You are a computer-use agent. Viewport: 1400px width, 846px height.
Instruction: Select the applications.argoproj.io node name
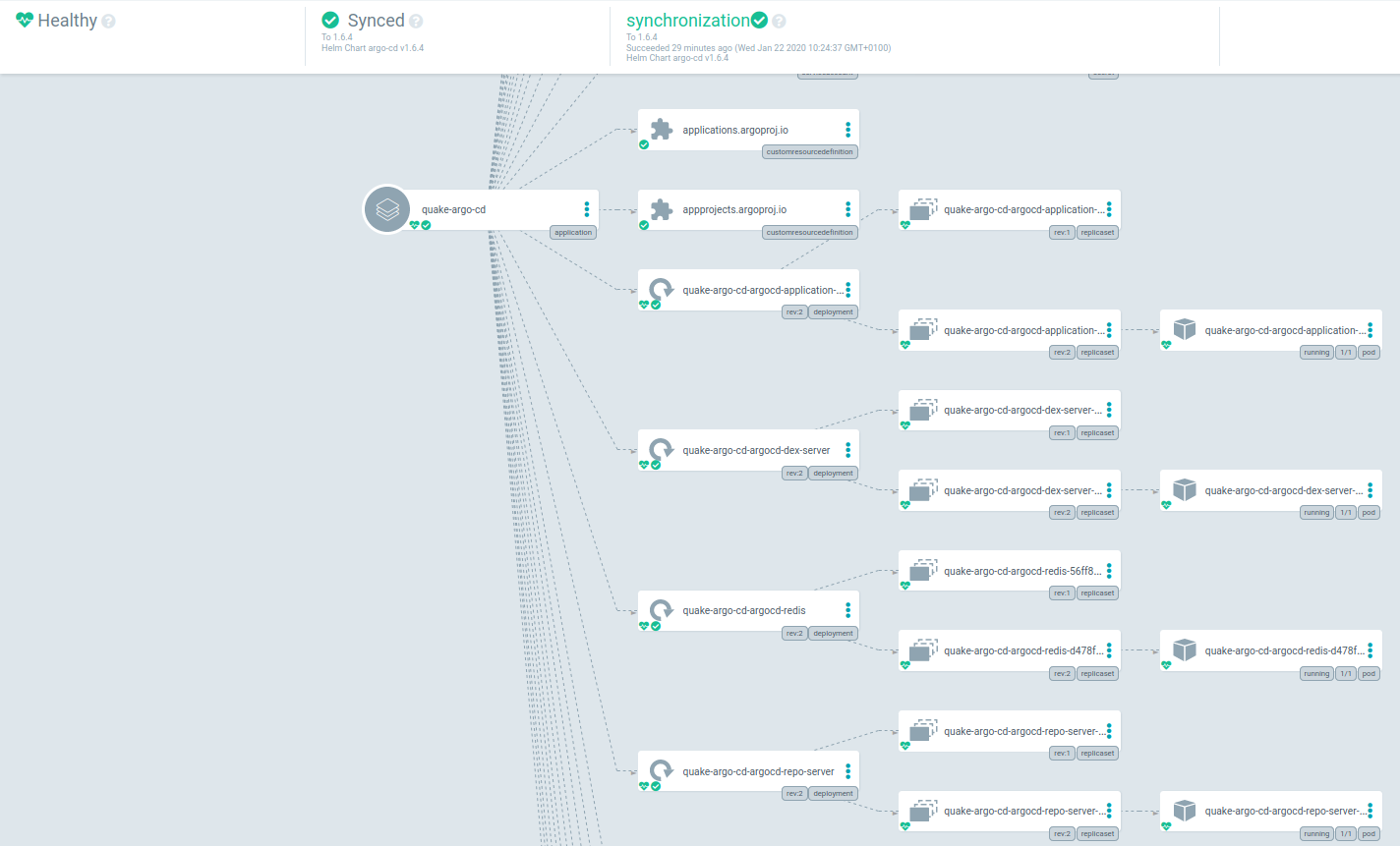point(735,130)
